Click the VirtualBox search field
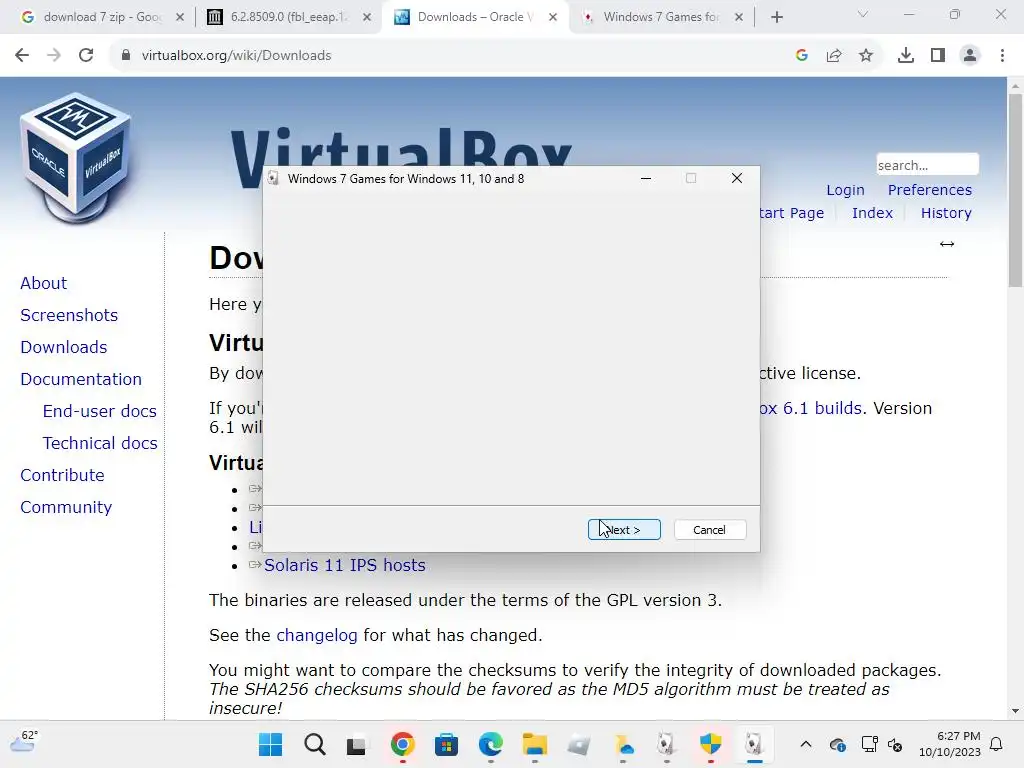 click(927, 165)
